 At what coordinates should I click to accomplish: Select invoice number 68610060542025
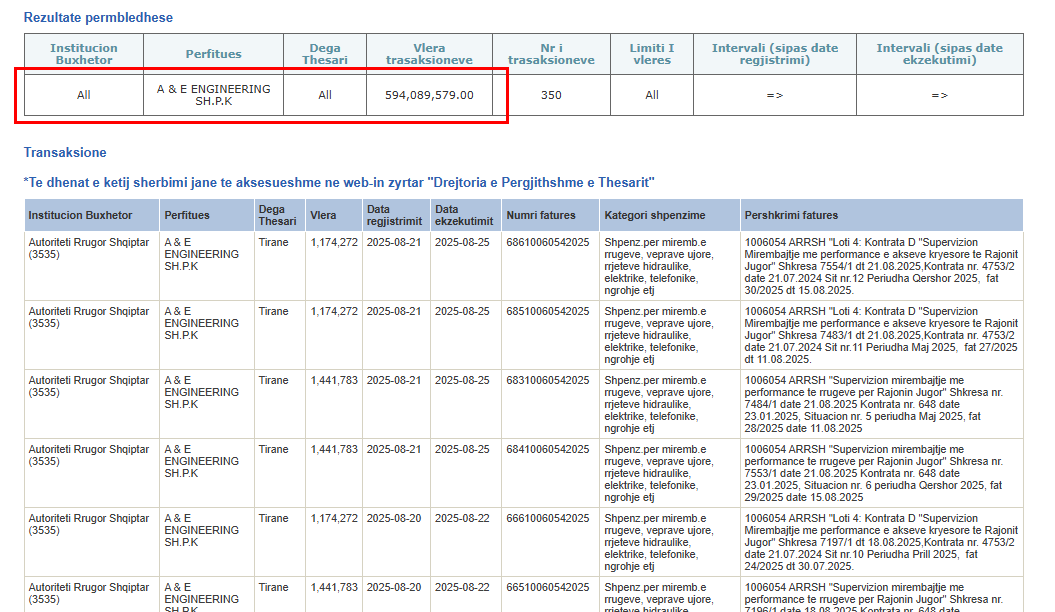click(548, 242)
